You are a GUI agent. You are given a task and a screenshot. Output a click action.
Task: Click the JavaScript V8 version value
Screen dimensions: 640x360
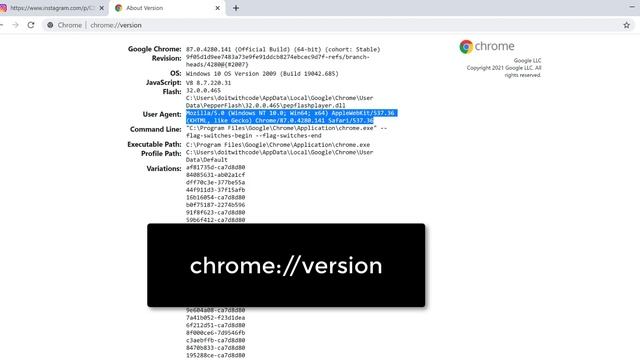pos(208,83)
